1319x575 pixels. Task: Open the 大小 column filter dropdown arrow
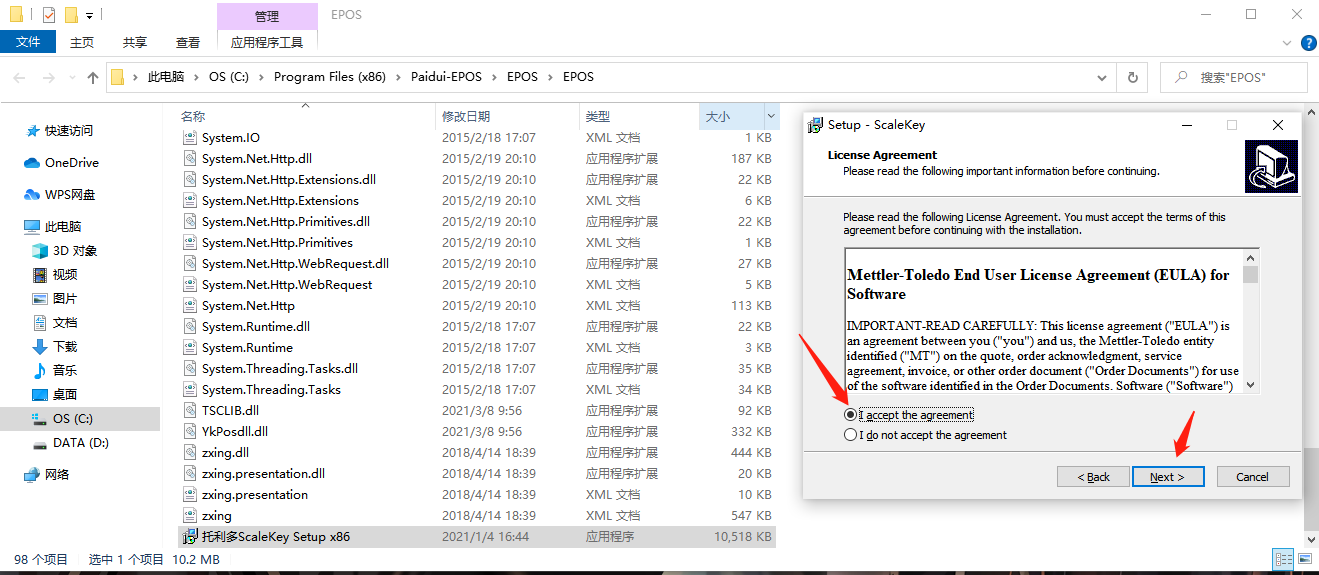(x=770, y=117)
